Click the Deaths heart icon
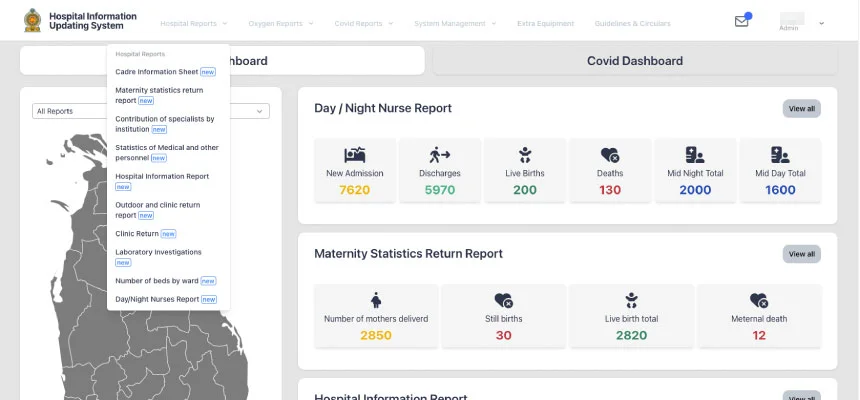The width and height of the screenshot is (860, 400). pos(610,155)
